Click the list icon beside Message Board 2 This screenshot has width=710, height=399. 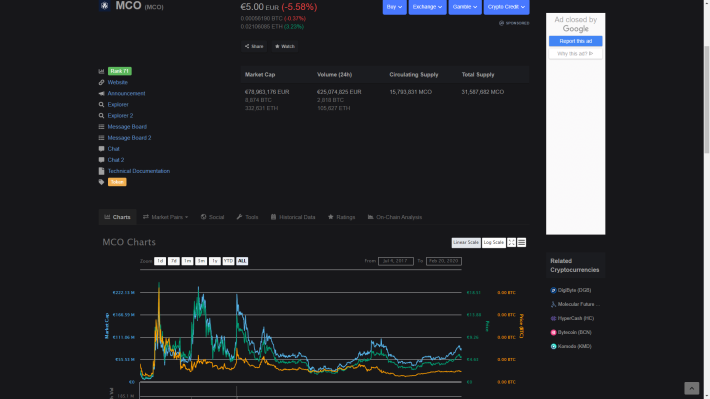pyautogui.click(x=101, y=138)
